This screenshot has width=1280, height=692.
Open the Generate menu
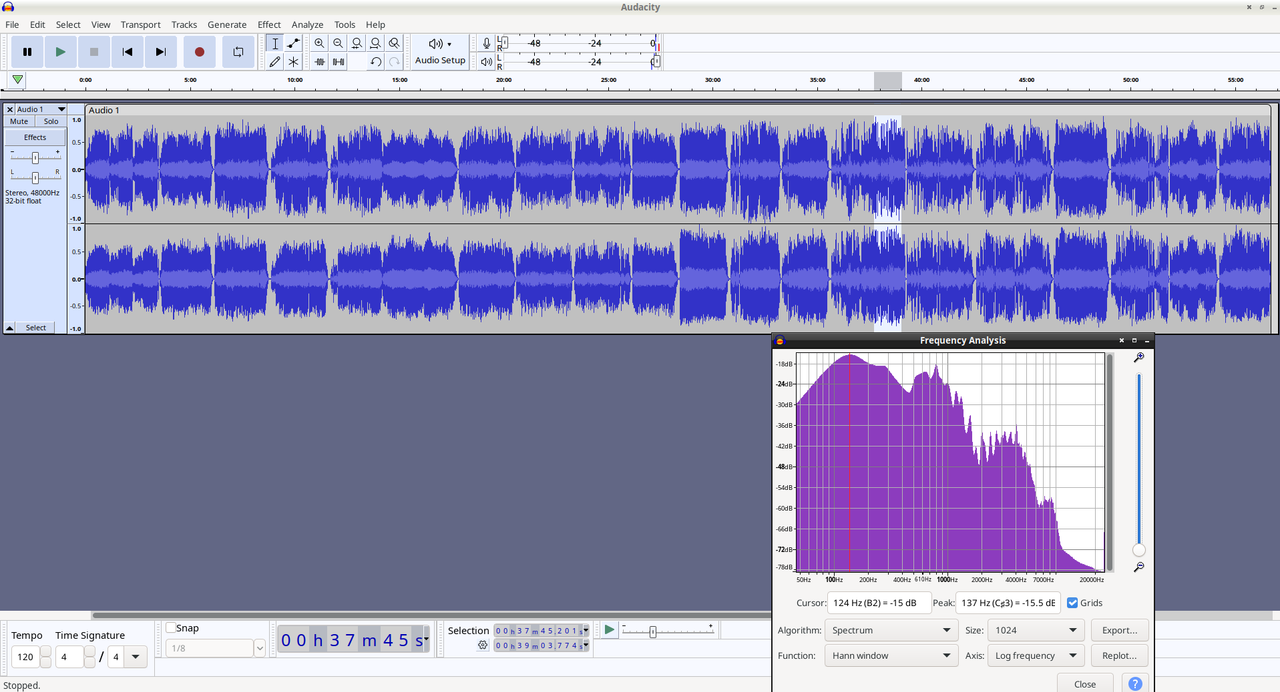pos(227,24)
